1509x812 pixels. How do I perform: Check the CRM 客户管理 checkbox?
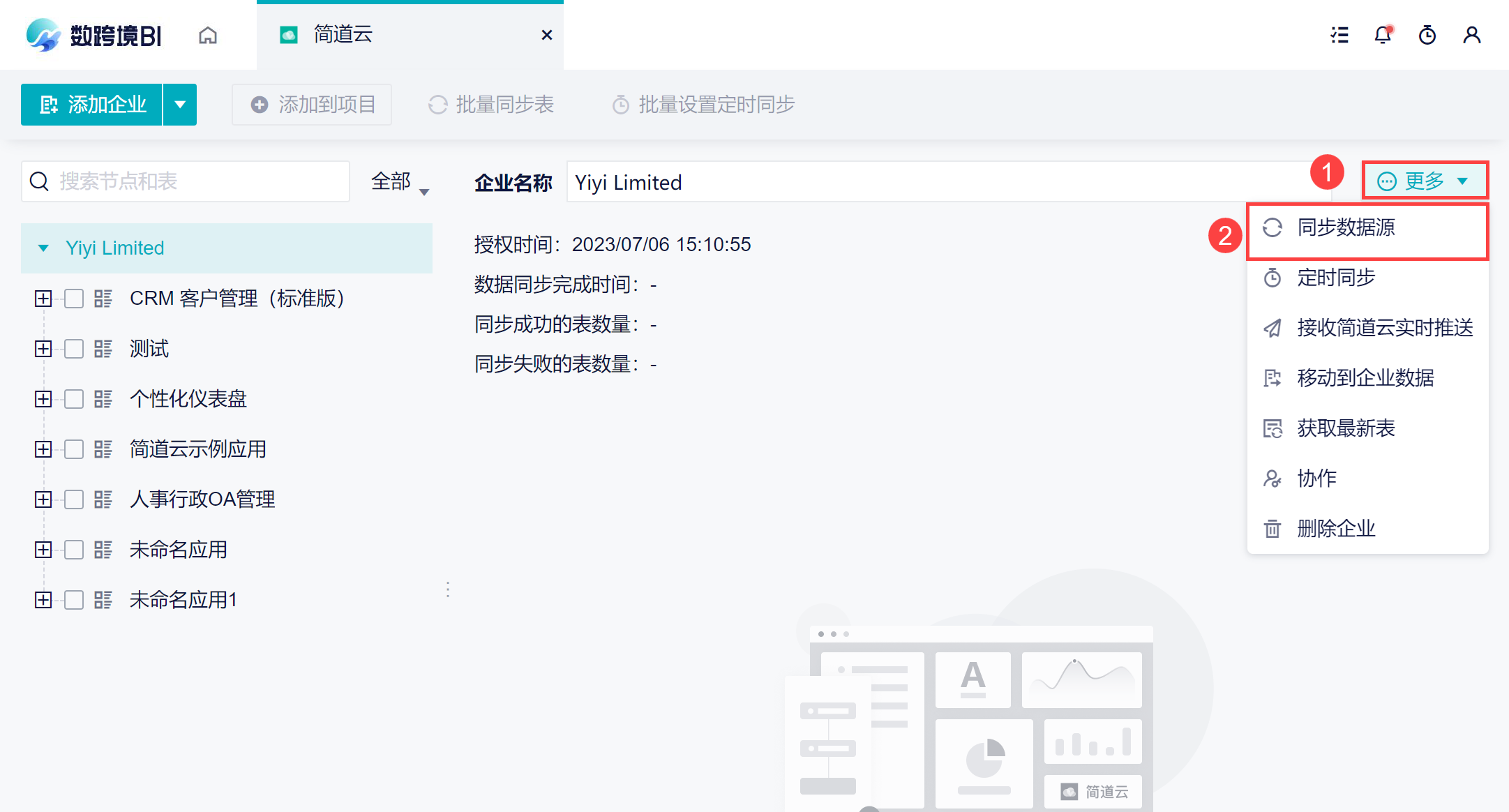point(74,299)
